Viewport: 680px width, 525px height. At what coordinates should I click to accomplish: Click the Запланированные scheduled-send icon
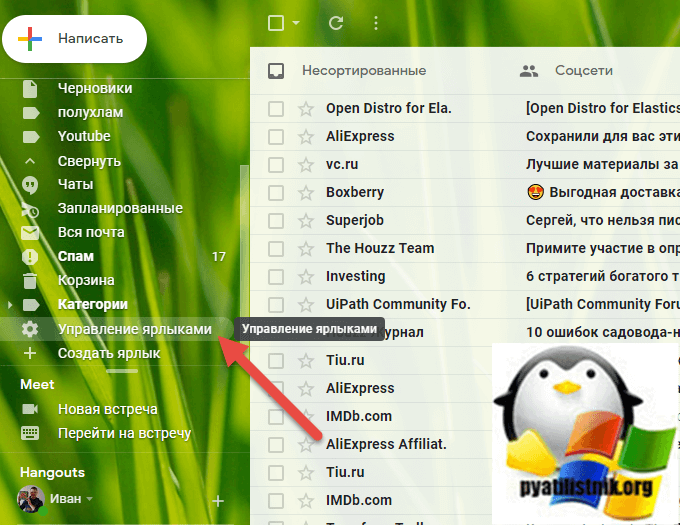pyautogui.click(x=30, y=209)
